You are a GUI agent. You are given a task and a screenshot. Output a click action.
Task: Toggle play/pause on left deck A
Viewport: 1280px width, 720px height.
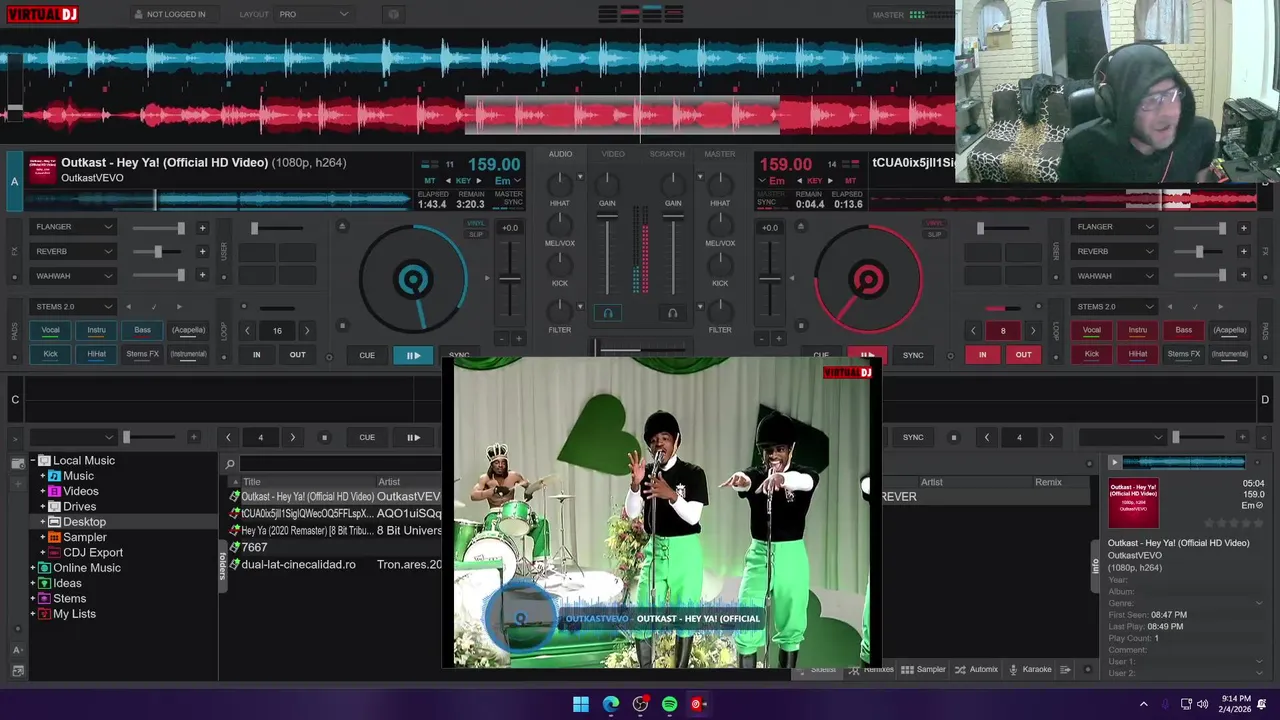pos(413,355)
